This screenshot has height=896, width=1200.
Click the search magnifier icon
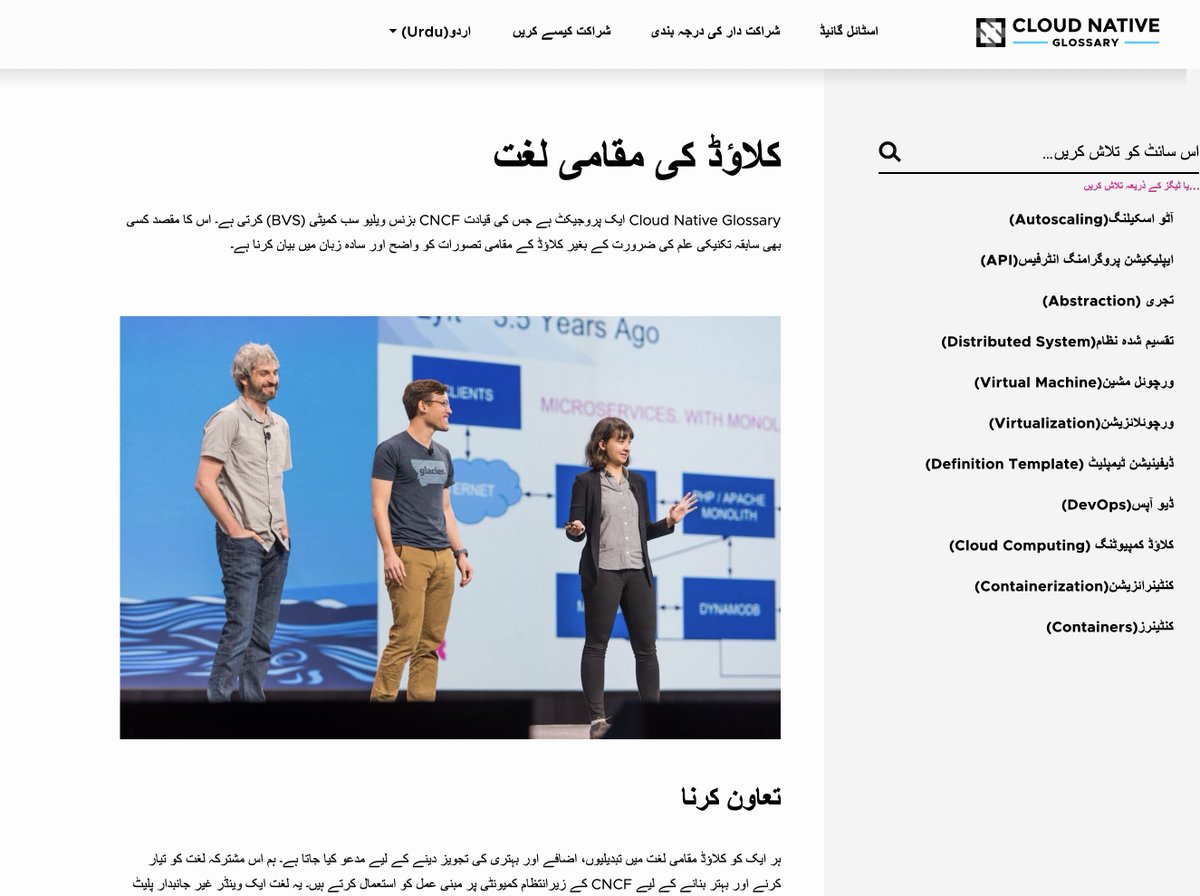coord(890,152)
